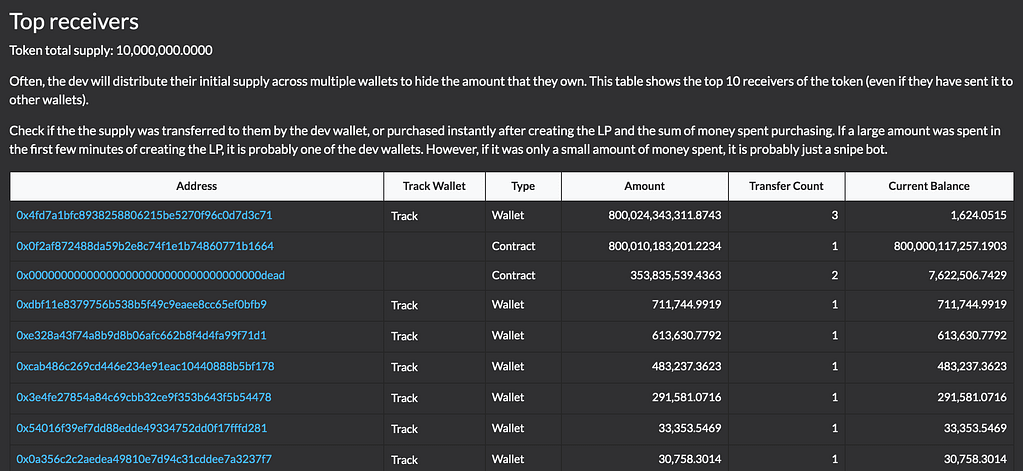Click Contract type in 0x0f2af872488d row
Viewport: 1023px width, 471px height.
click(x=513, y=246)
